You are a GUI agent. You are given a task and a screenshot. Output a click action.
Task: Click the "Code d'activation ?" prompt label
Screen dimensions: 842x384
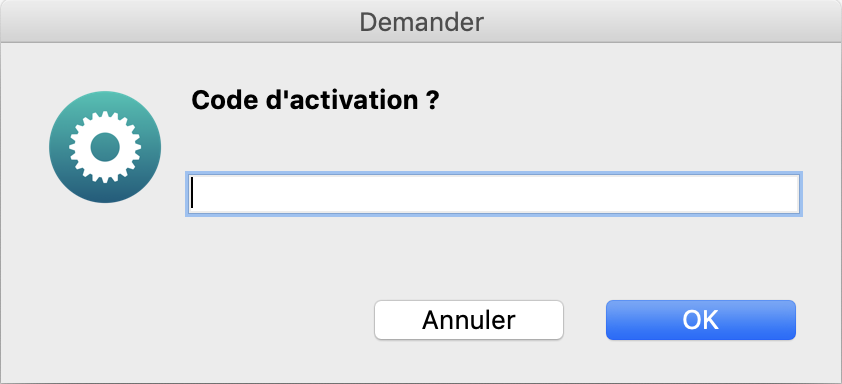316,100
